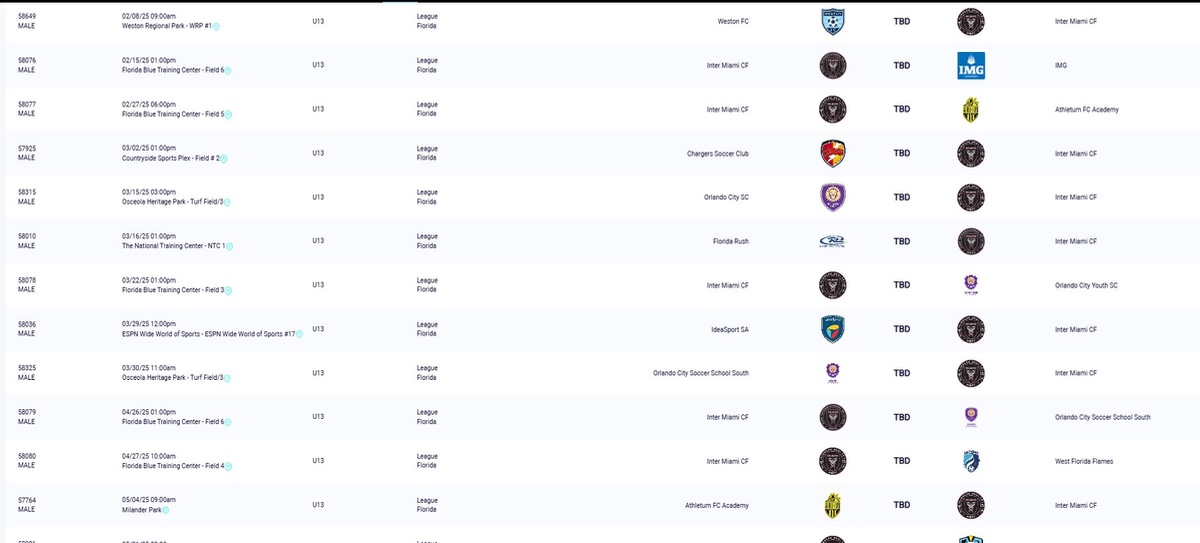
Task: Click the Weston FC team logo
Action: [832, 22]
